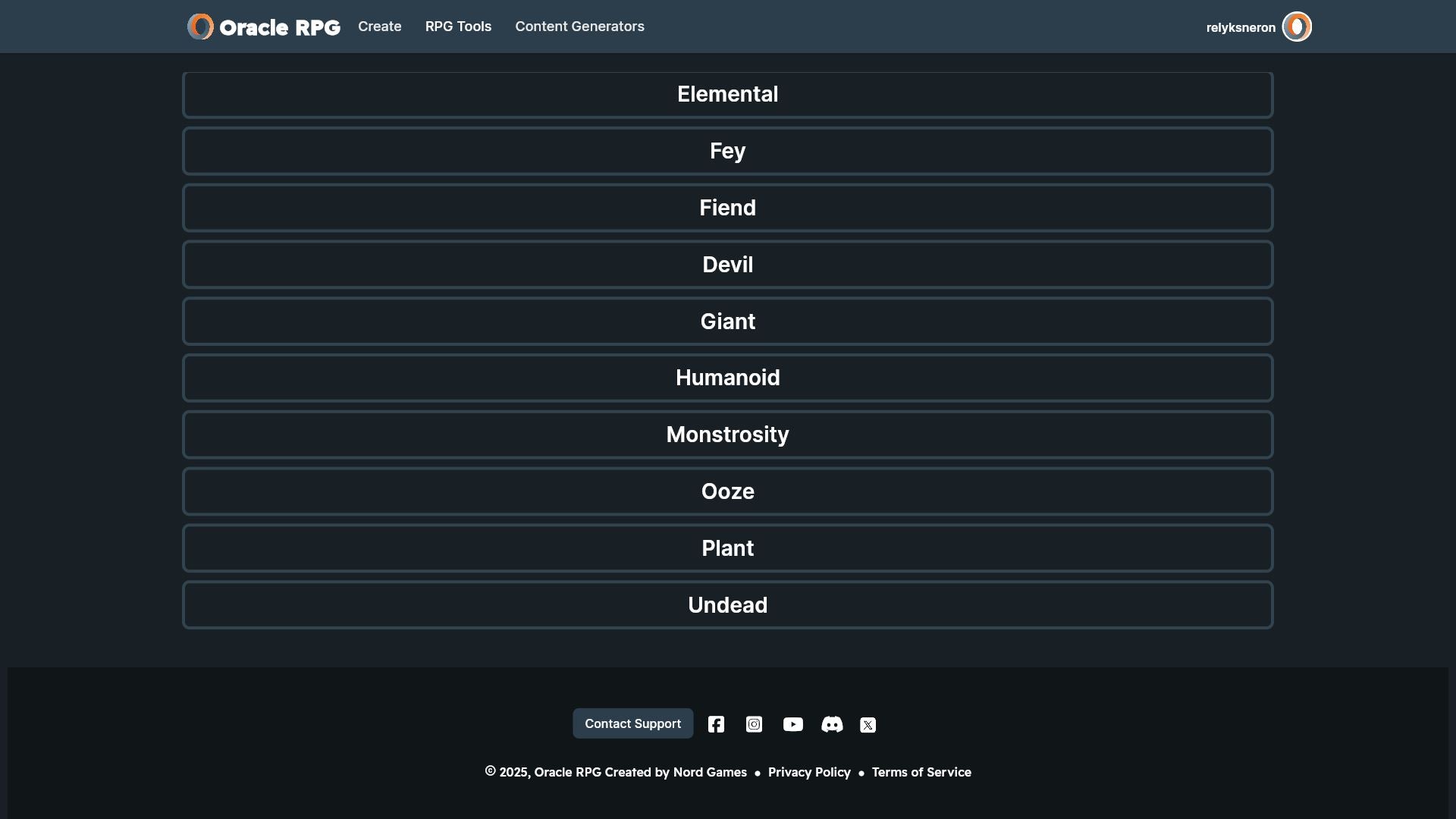Click the relyksneron profile avatar
This screenshot has height=819, width=1456.
click(x=1296, y=27)
